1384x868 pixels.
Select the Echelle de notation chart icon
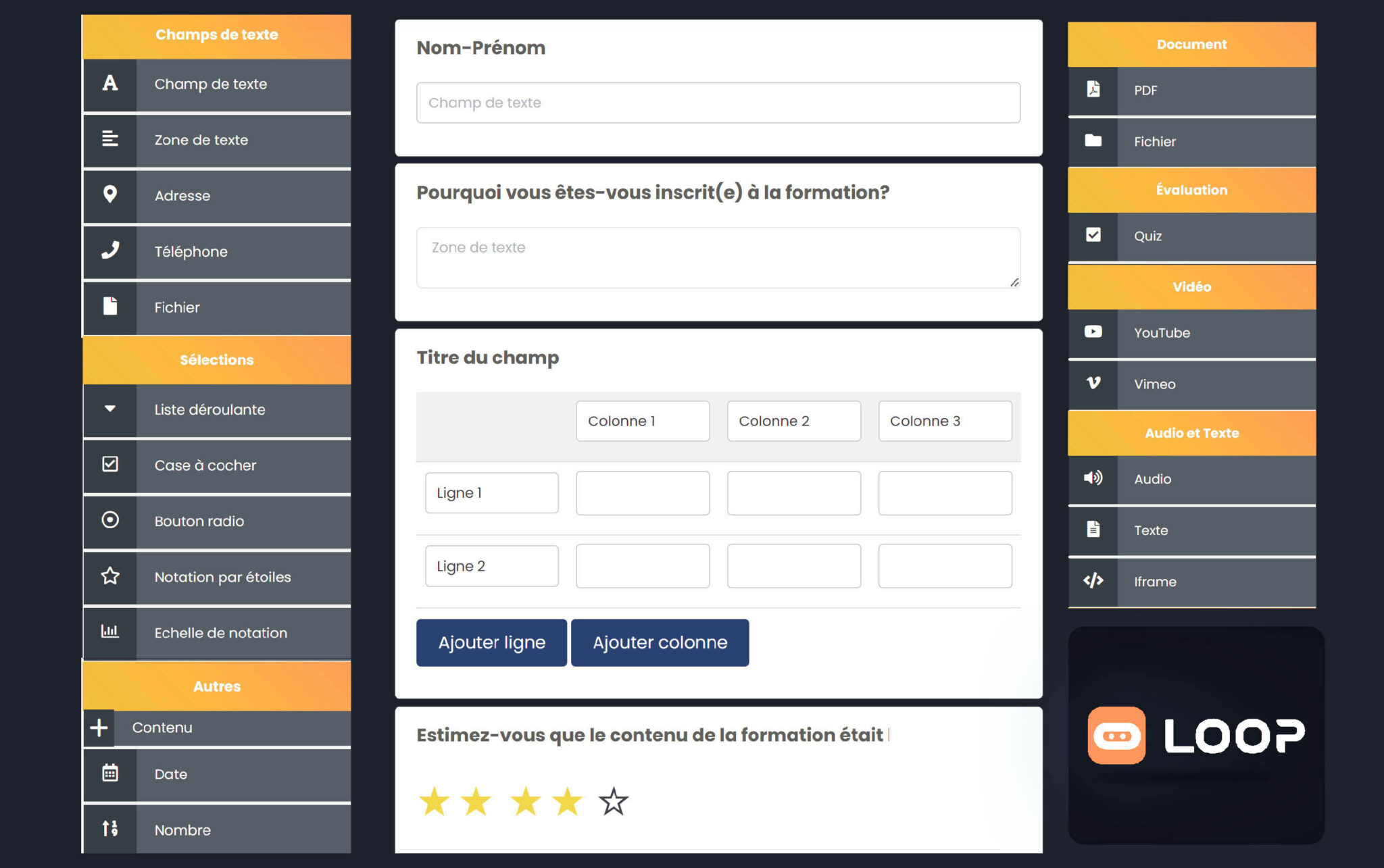pyautogui.click(x=110, y=632)
